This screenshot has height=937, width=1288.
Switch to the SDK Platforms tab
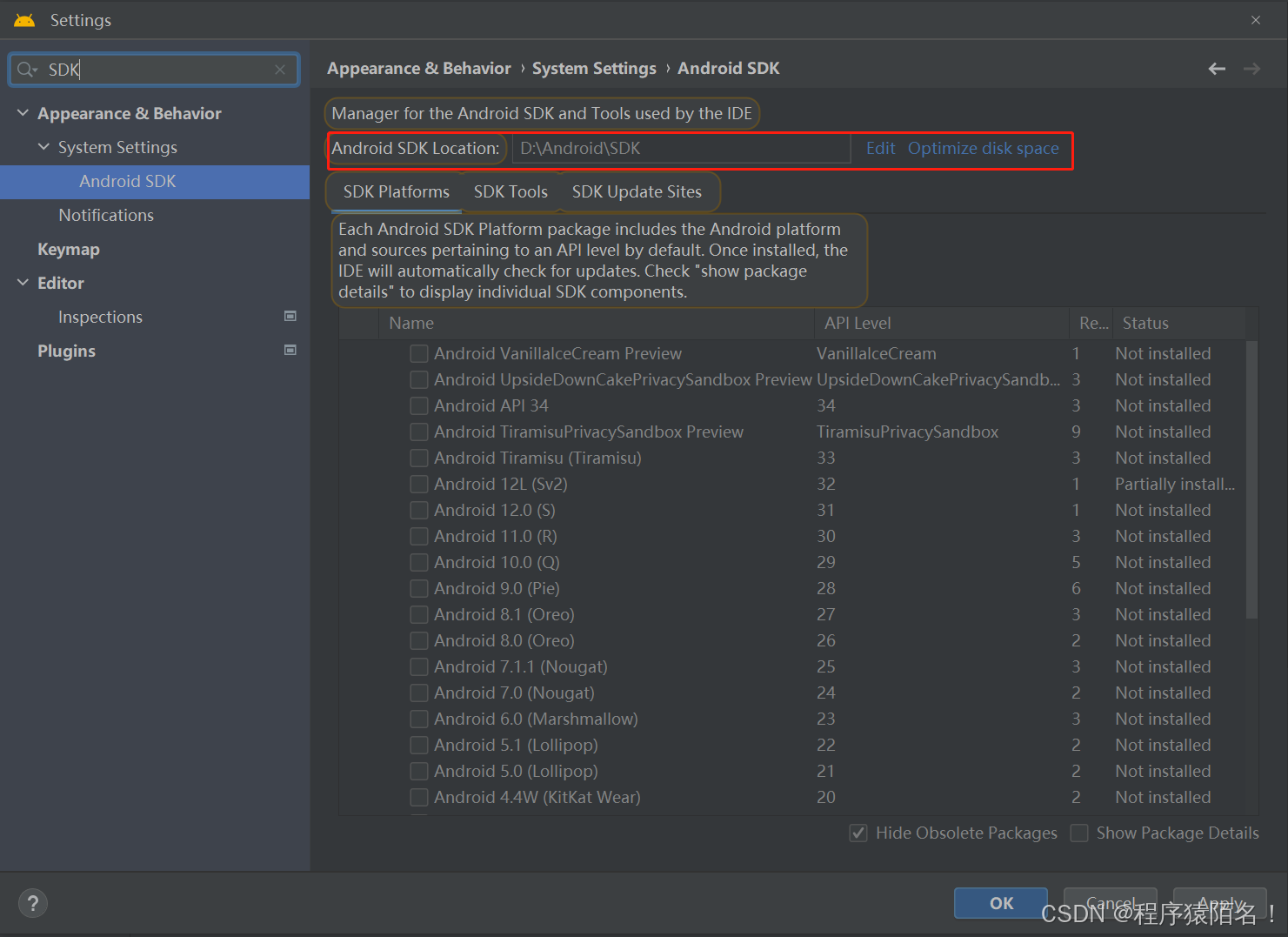[x=397, y=191]
